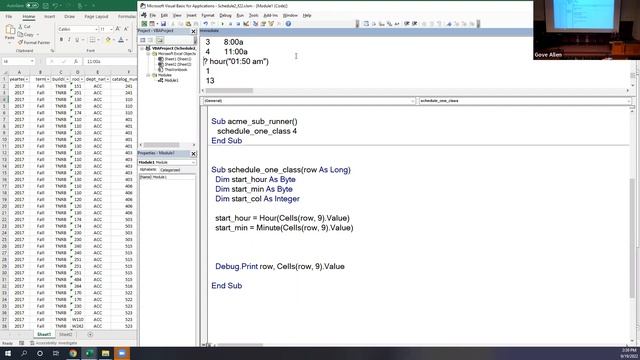This screenshot has height=360, width=640.
Task: Click the Reset (stop) icon in VBA toolbar
Action: click(x=238, y=24)
